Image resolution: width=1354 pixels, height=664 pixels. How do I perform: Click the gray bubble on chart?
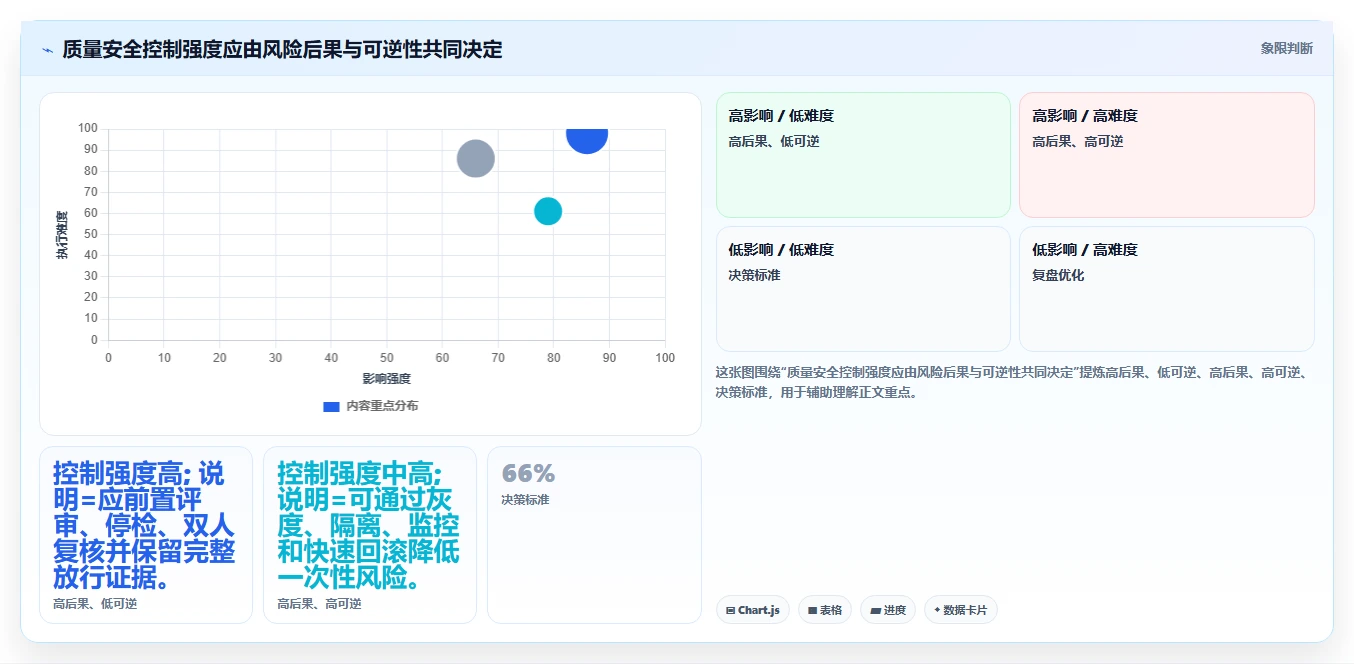[476, 158]
